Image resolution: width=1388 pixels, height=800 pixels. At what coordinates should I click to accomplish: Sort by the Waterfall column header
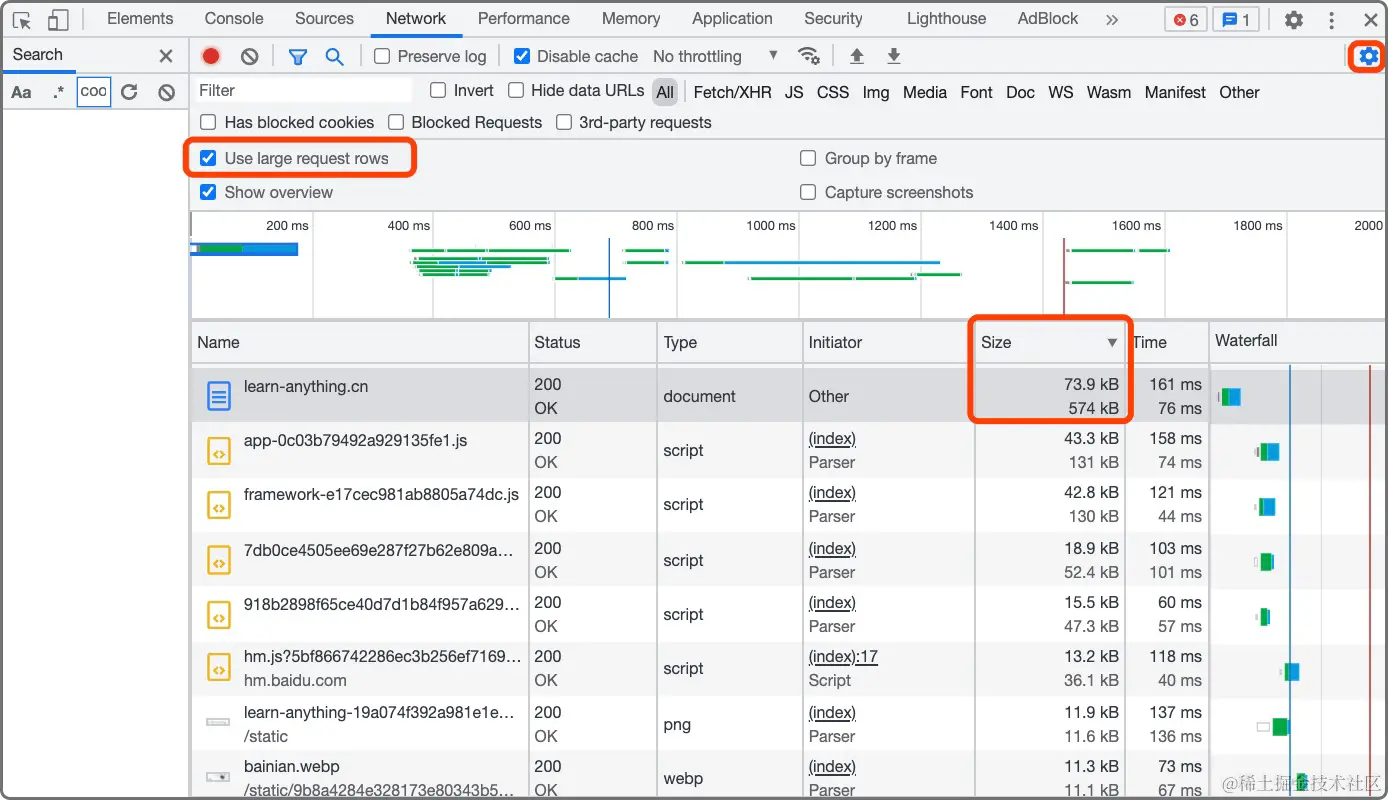point(1298,341)
